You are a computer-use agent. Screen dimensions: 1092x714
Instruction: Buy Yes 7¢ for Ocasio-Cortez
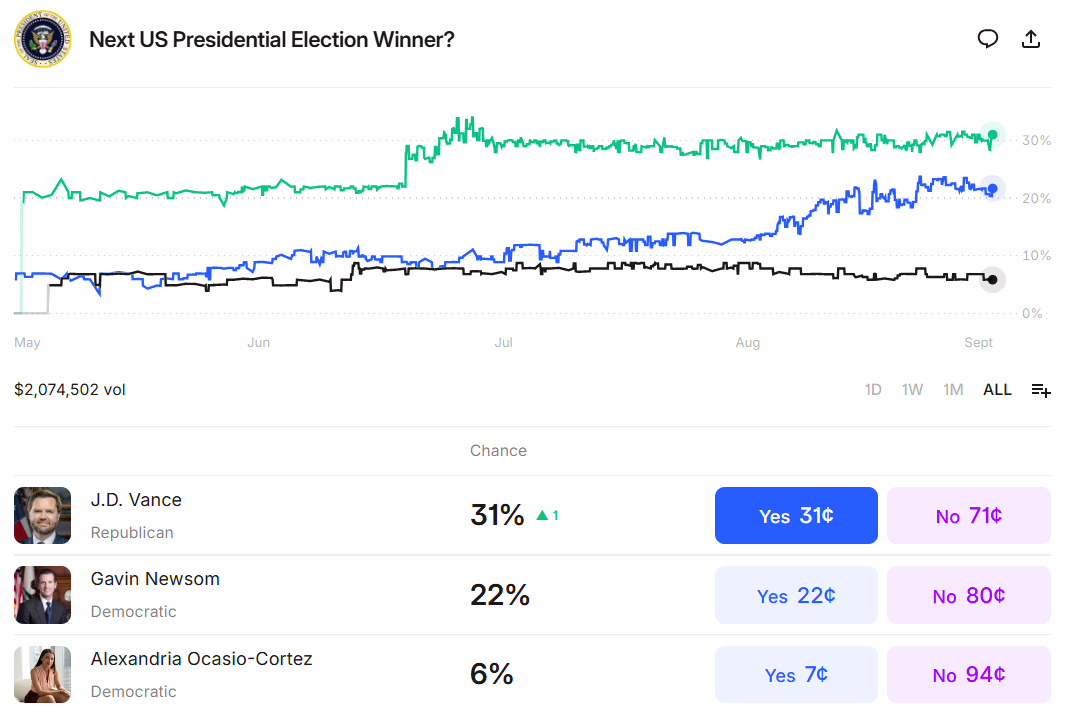click(796, 674)
